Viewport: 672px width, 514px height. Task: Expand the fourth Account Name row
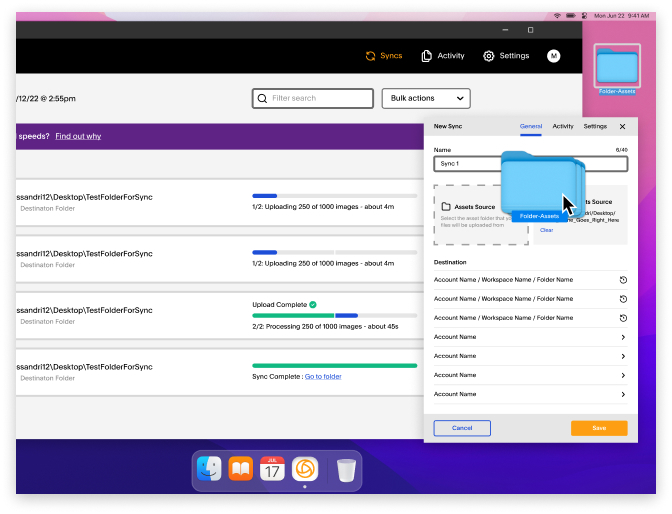(x=531, y=394)
